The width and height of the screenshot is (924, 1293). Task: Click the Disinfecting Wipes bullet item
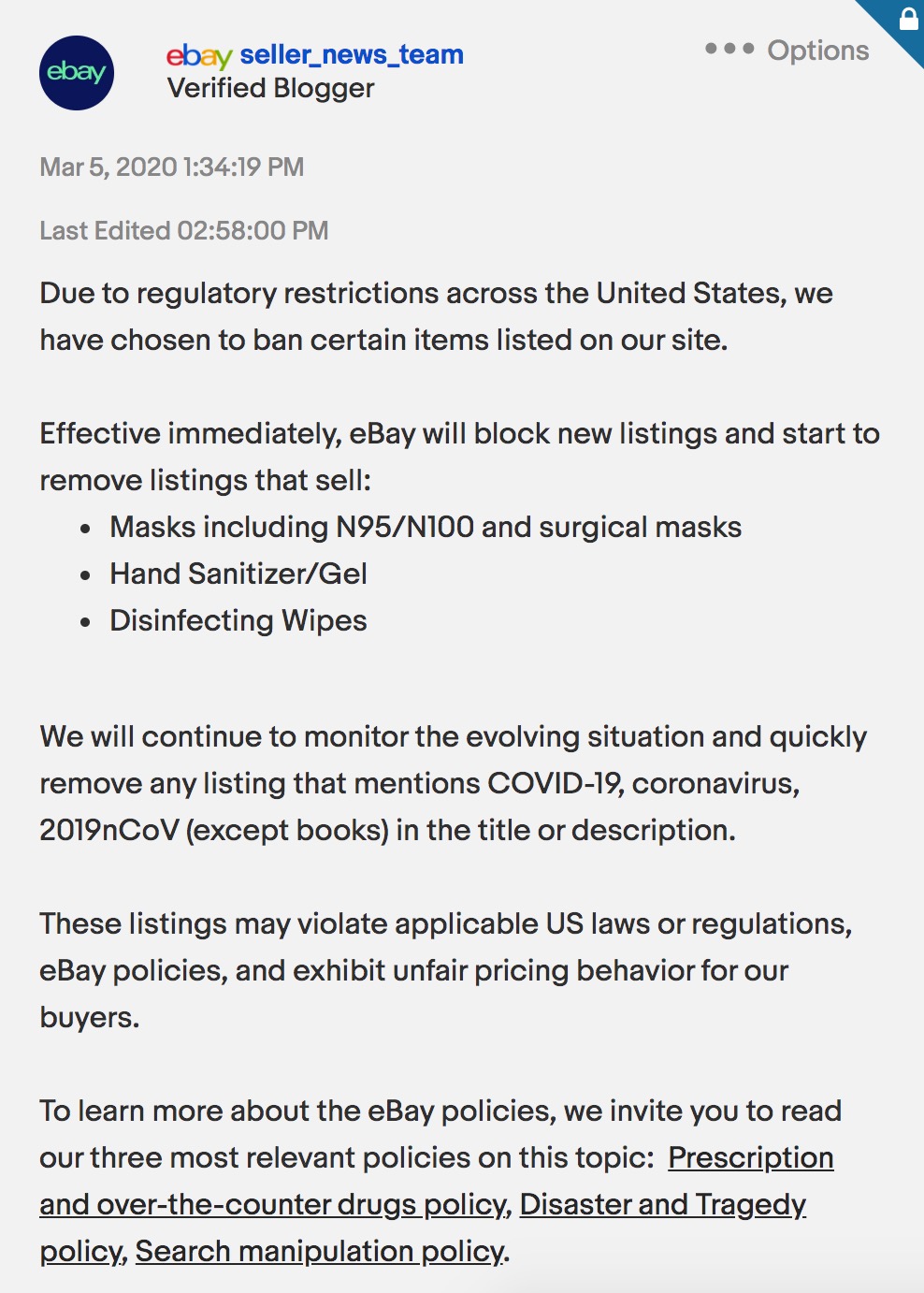coord(238,620)
